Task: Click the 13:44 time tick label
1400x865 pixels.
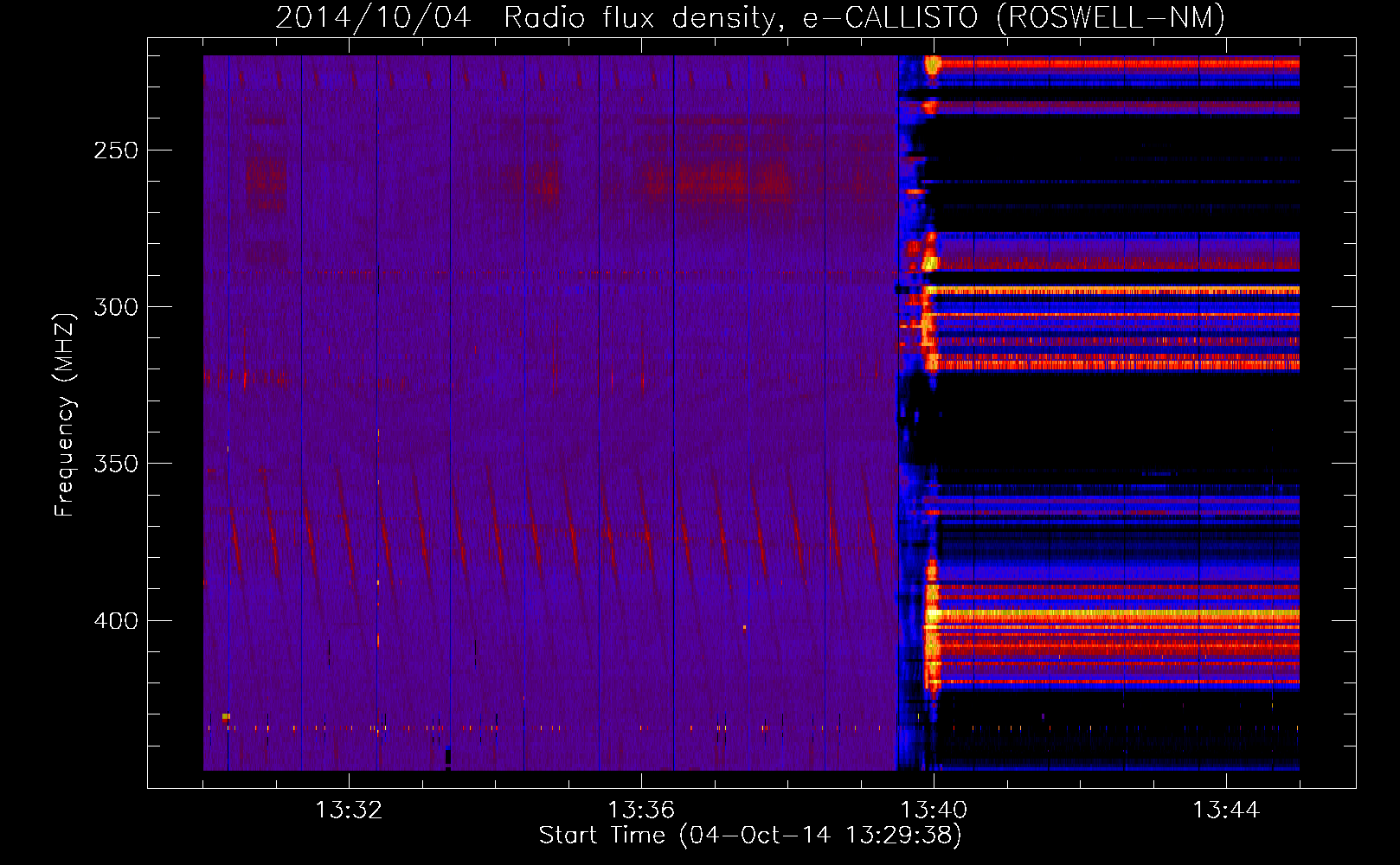Action: (1226, 810)
